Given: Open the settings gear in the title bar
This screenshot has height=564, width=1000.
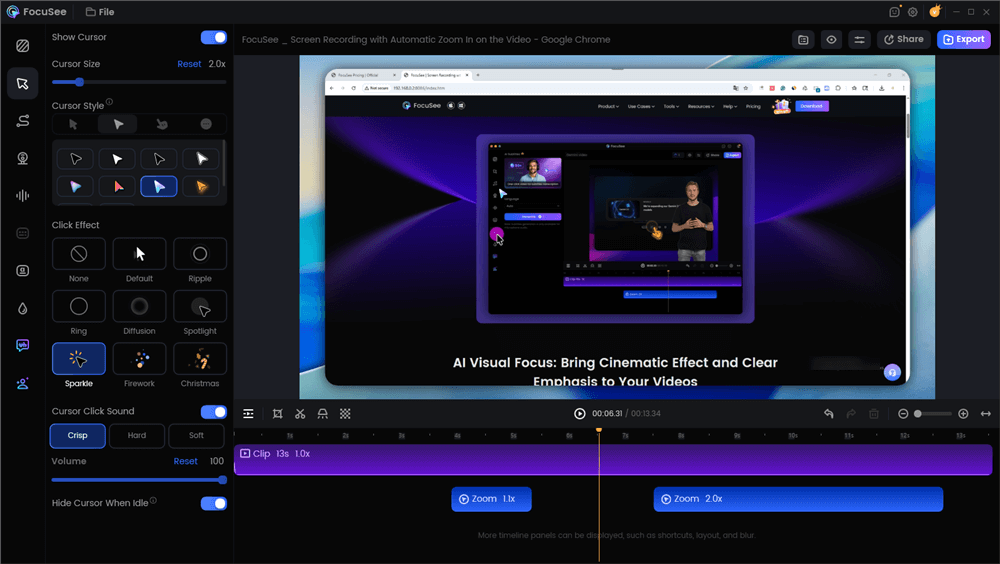Looking at the screenshot, I should tap(913, 12).
